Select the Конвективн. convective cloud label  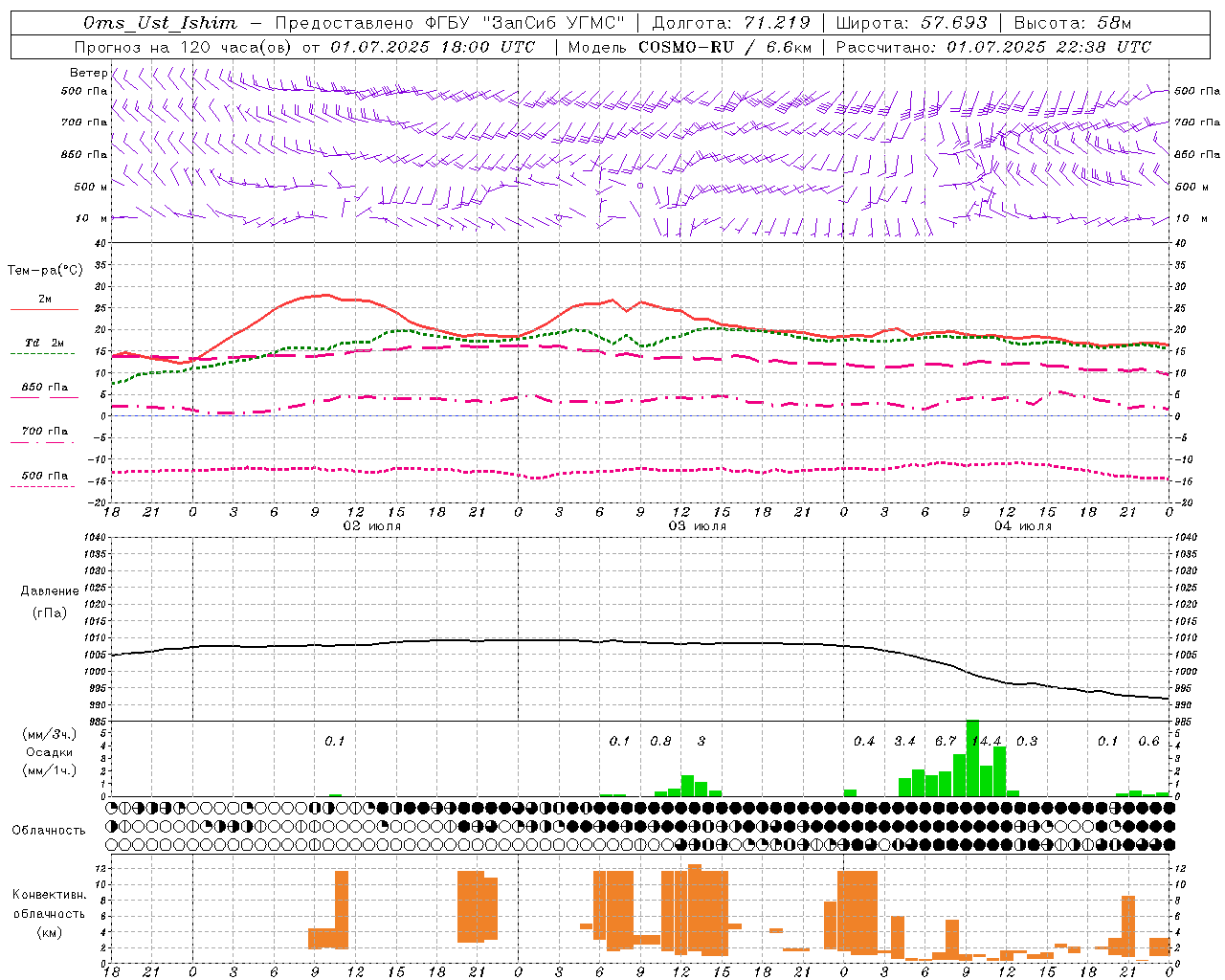(50, 895)
